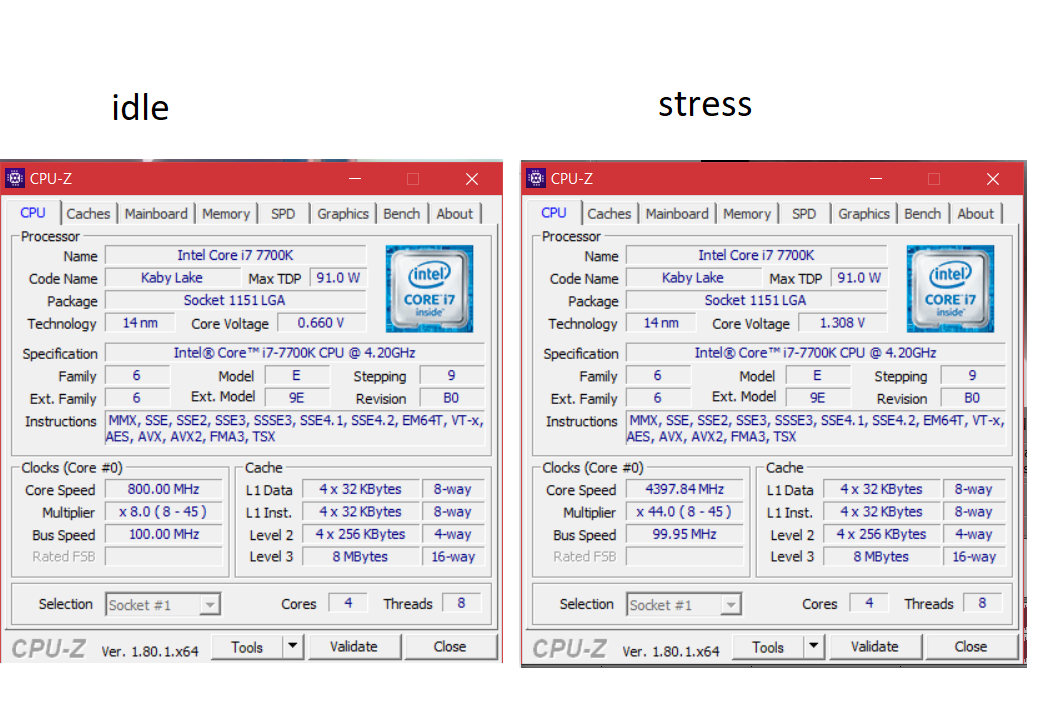
Task: Click Threads value 8 in idle window
Action: tap(461, 603)
